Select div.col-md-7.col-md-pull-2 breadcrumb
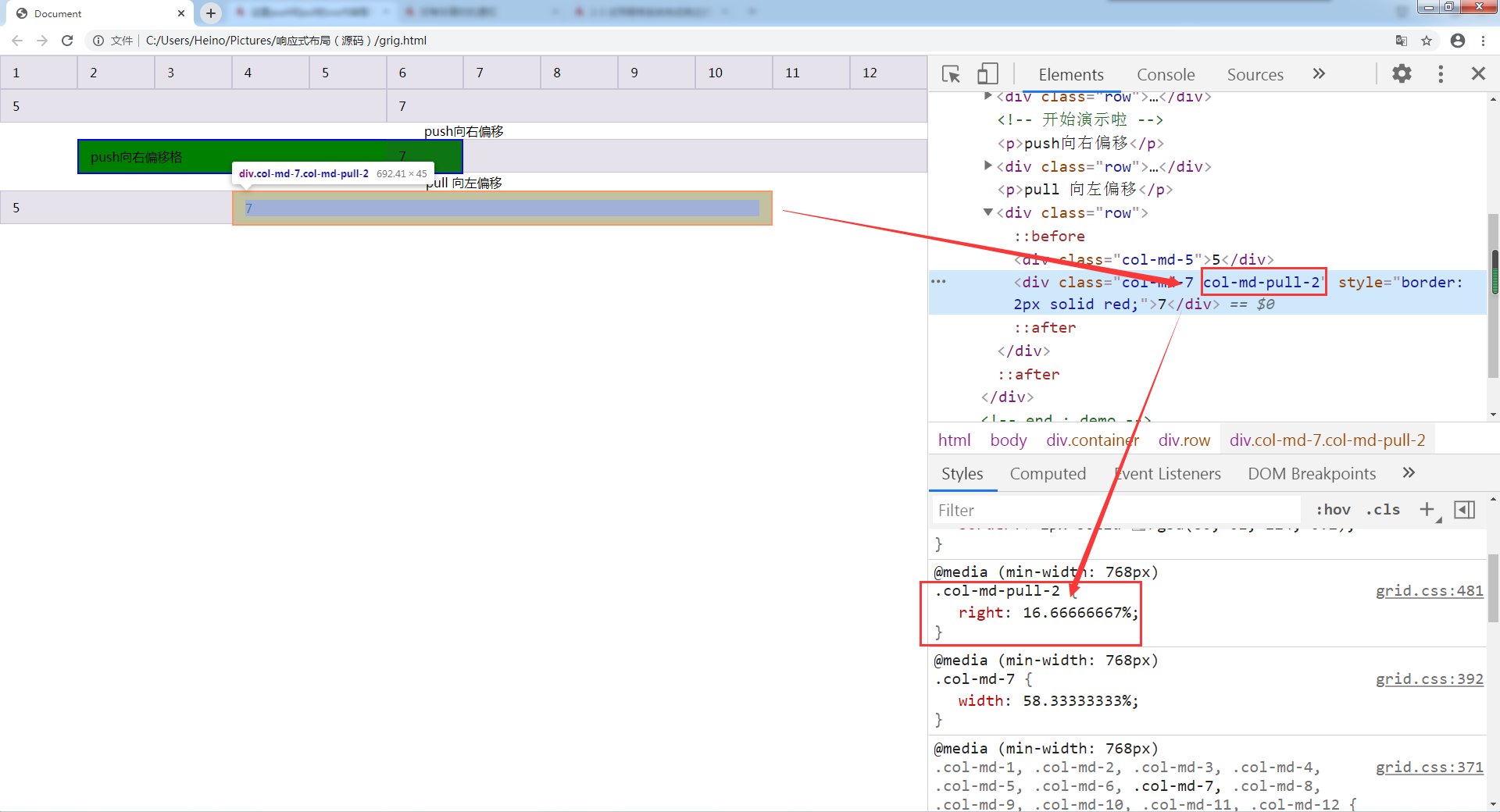 [1327, 440]
